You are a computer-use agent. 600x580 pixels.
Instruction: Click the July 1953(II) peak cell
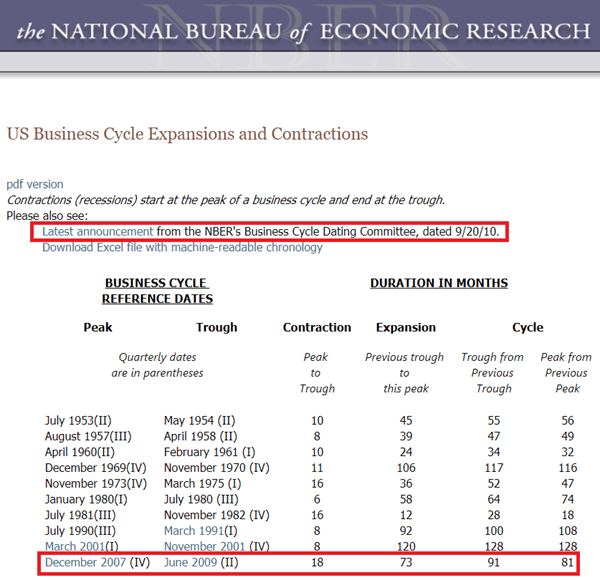click(78, 420)
